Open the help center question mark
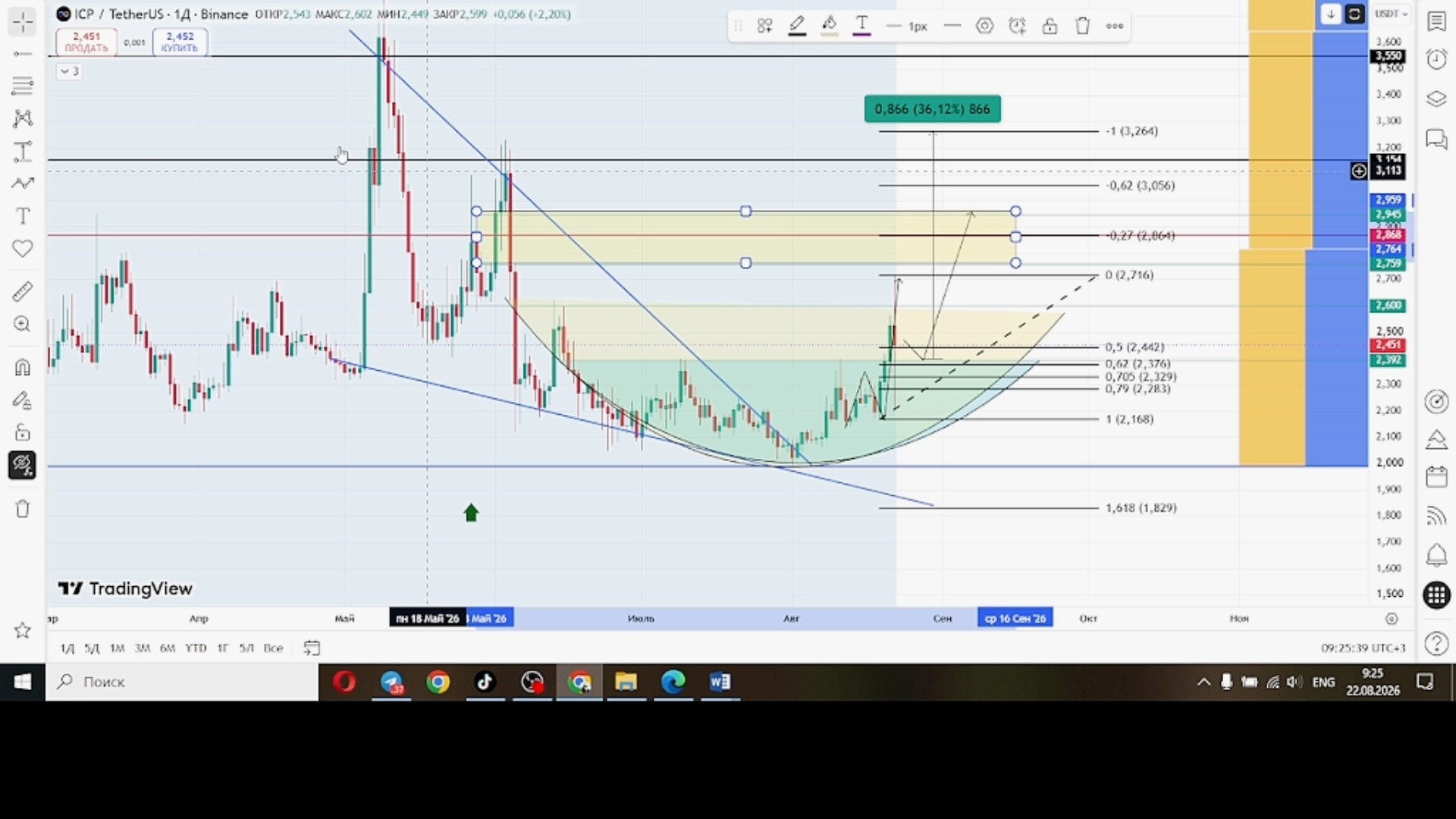 click(x=1436, y=645)
